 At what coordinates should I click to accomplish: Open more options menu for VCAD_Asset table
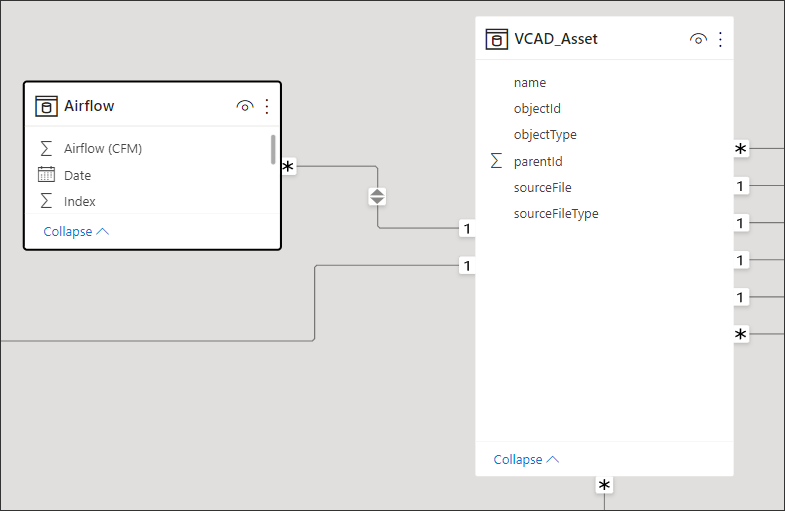[x=720, y=39]
